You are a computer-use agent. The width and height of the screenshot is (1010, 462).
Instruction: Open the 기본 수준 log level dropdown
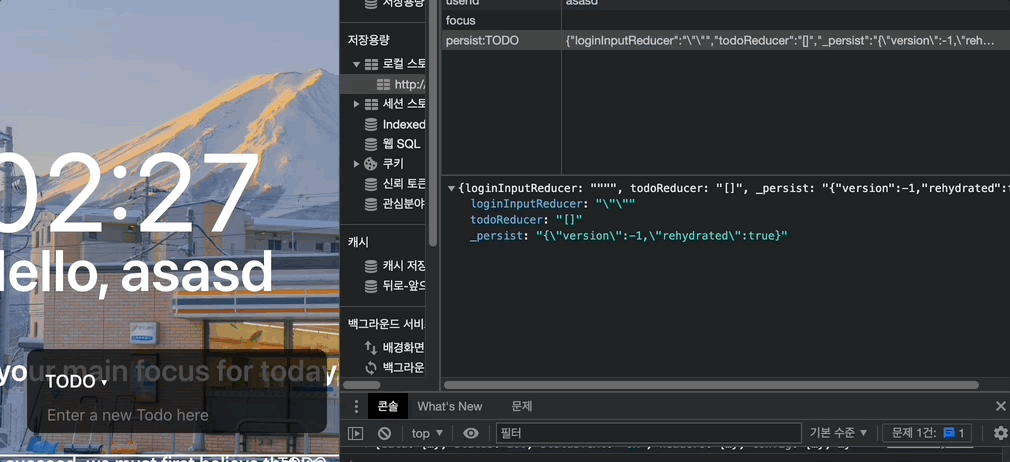[x=839, y=433]
